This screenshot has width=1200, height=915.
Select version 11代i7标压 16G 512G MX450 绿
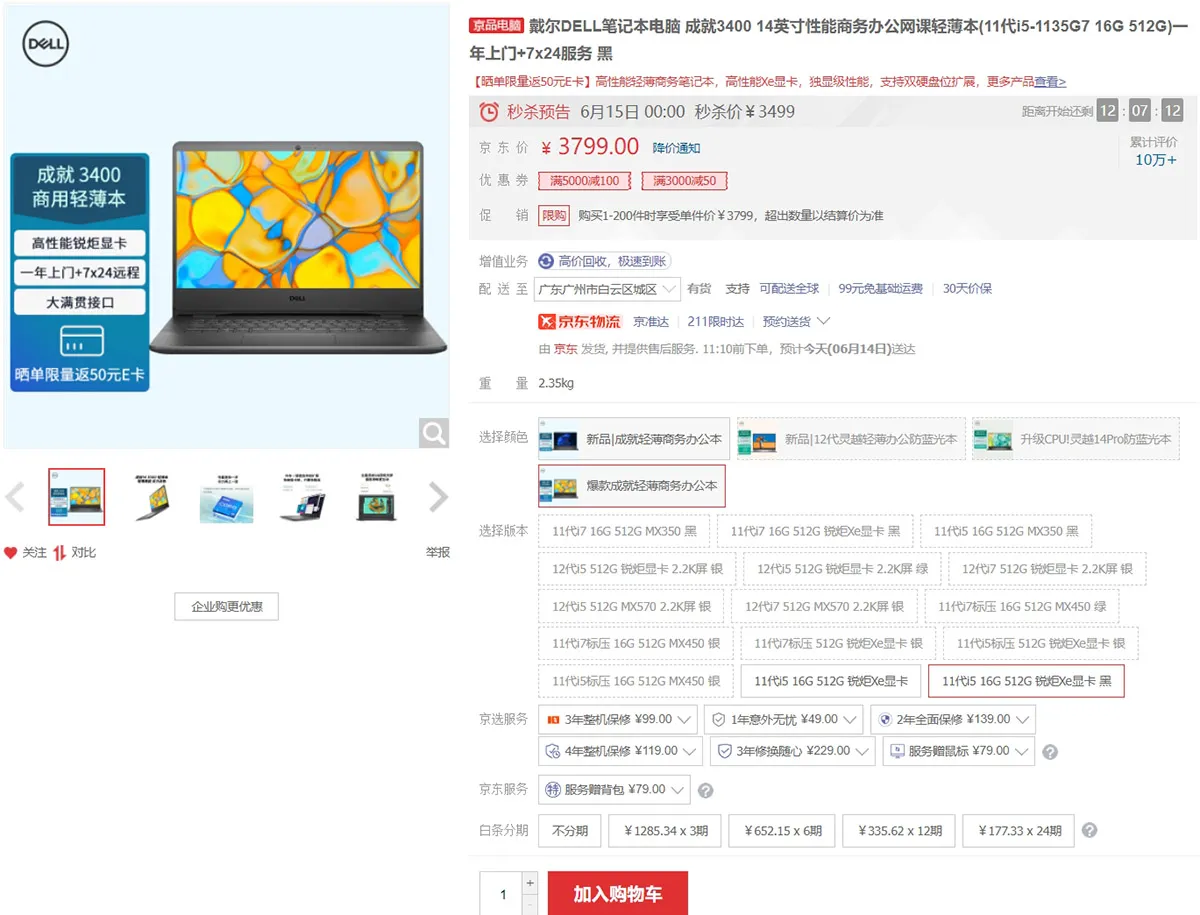1022,606
